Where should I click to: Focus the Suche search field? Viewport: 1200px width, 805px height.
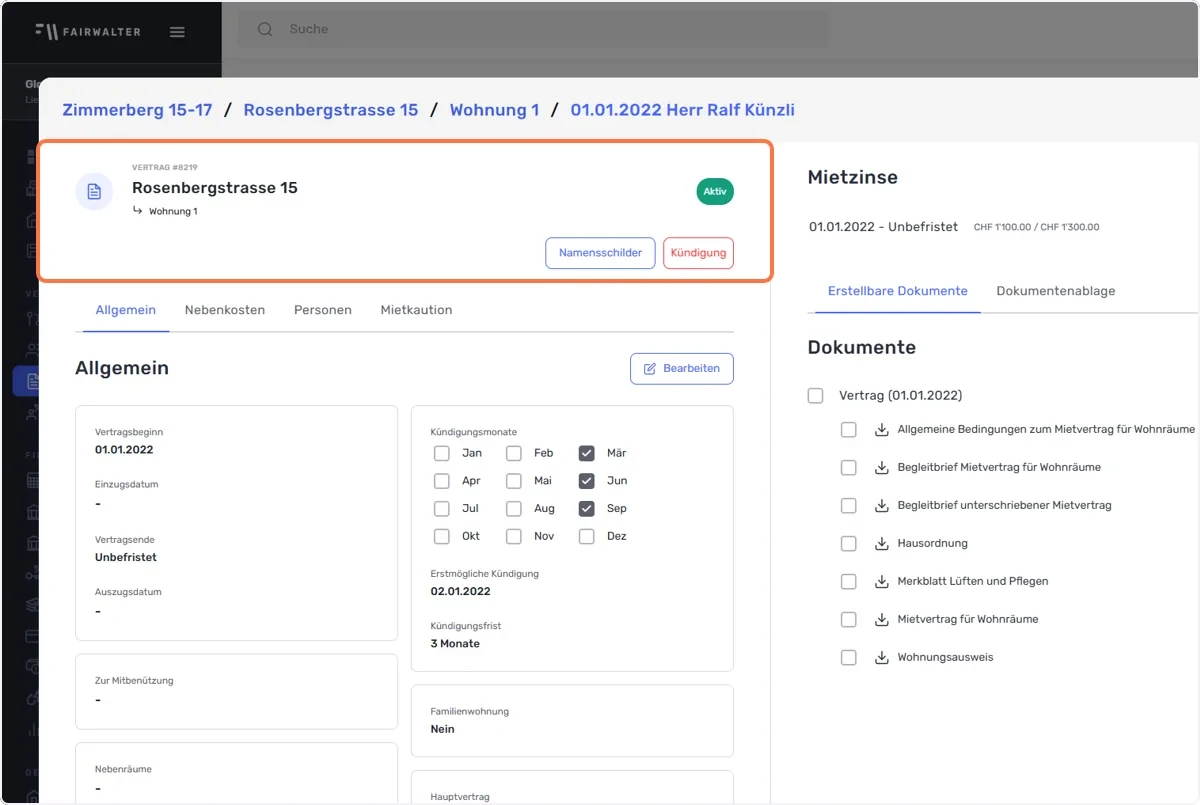540,29
